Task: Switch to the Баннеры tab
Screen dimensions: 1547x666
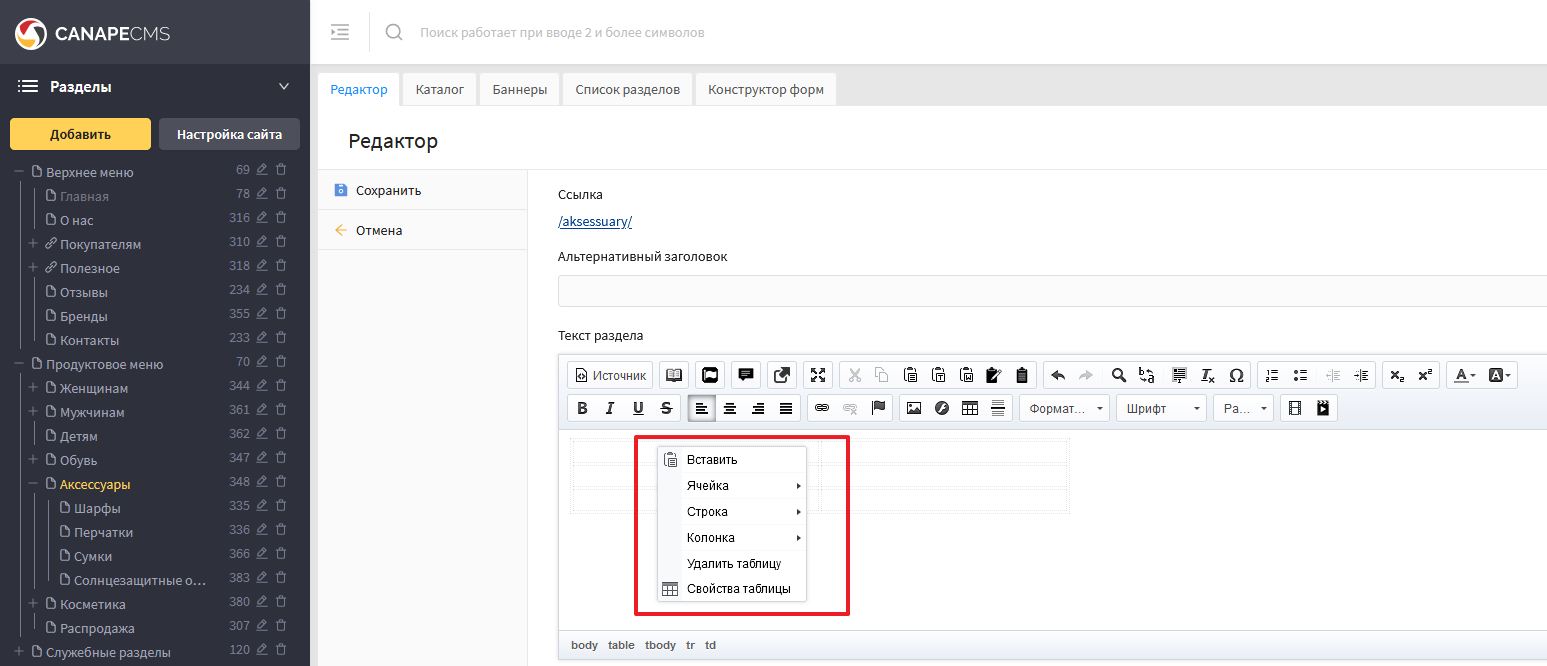Action: coord(519,89)
